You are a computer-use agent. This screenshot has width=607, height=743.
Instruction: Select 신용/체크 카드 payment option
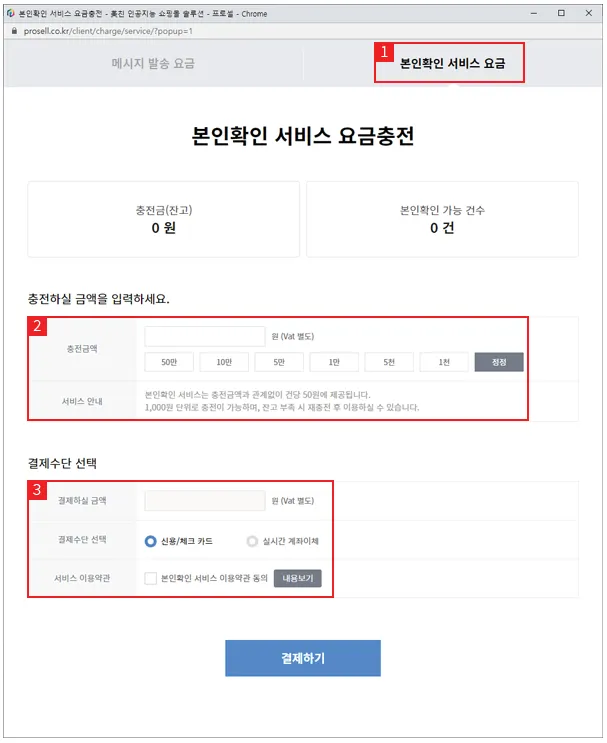(151, 541)
